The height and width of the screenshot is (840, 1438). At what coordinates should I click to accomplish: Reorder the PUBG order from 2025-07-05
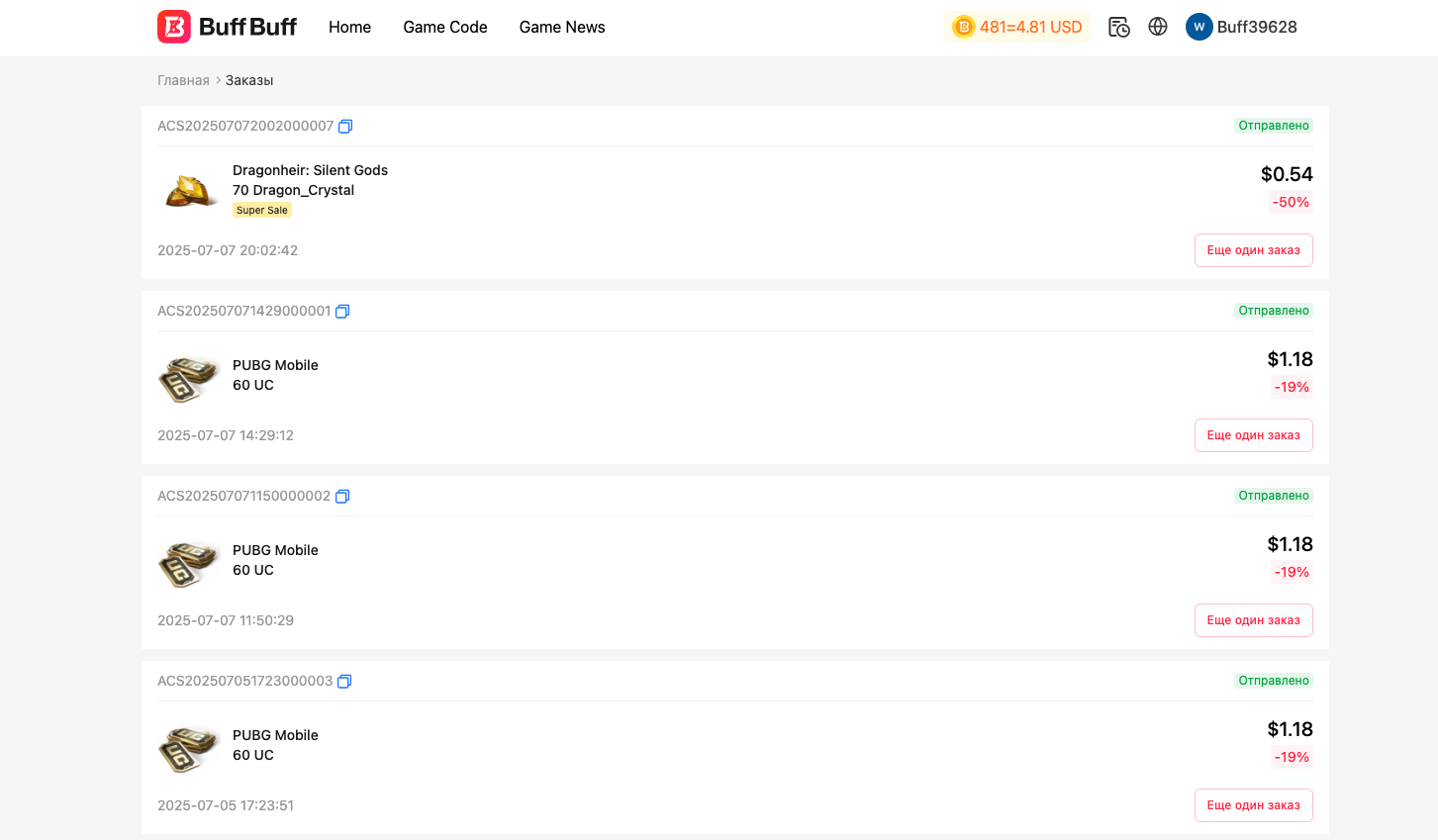point(1253,805)
